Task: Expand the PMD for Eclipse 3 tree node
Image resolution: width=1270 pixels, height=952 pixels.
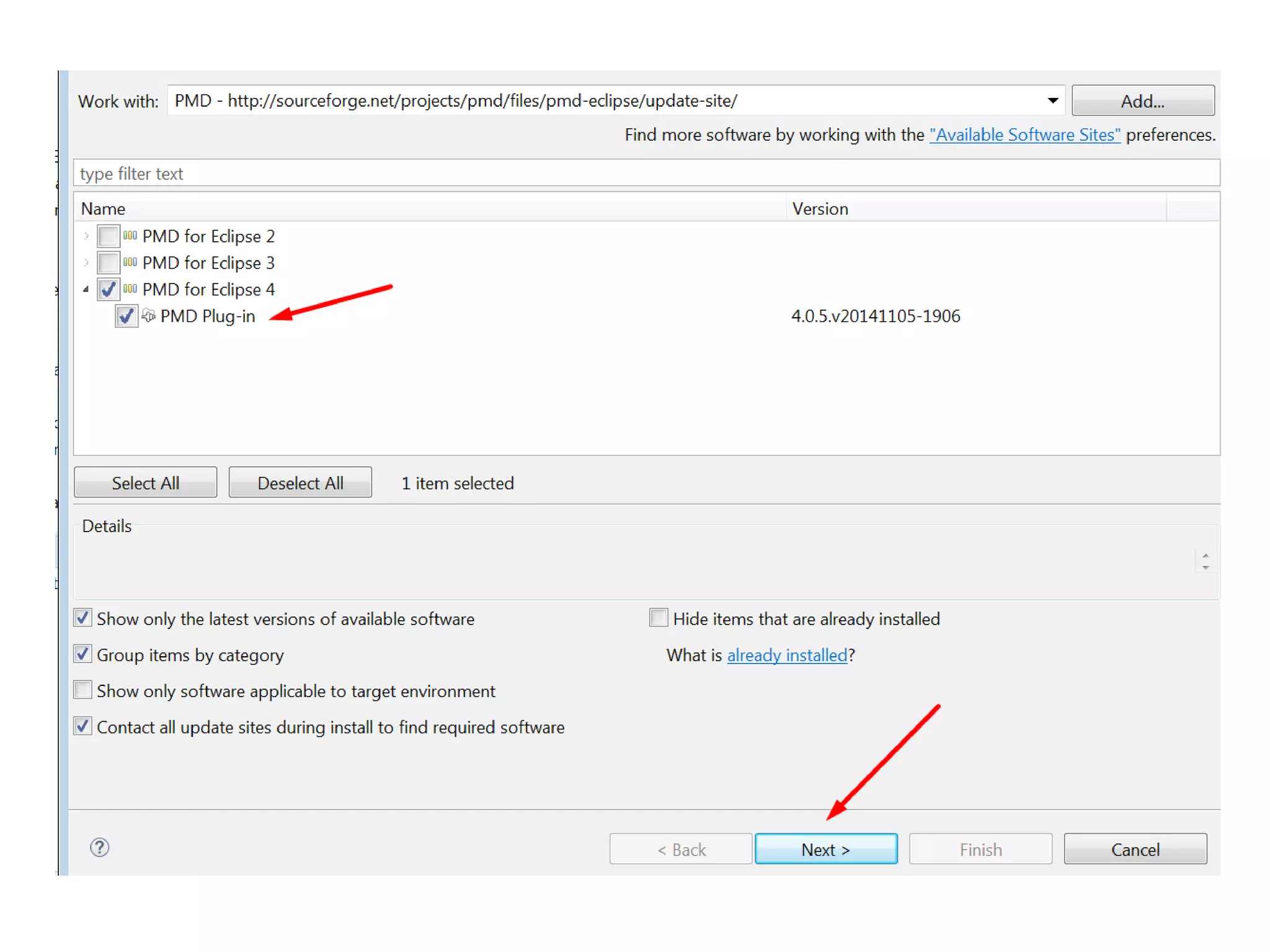Action: 86,263
